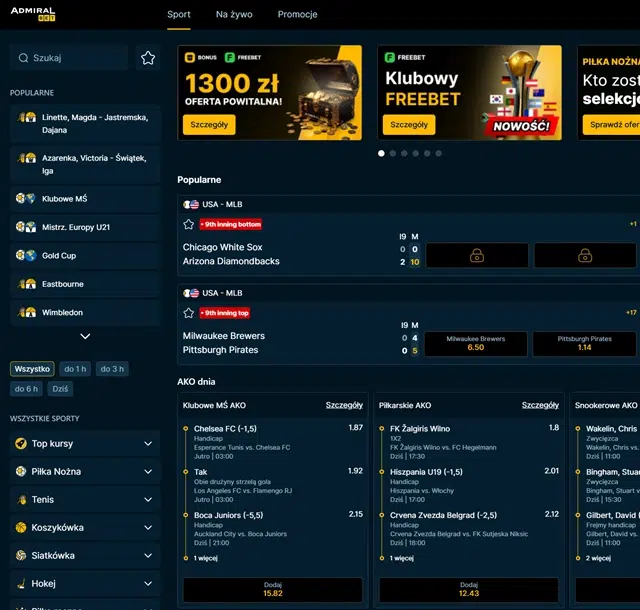Switch to the Na żywo tab

(x=234, y=15)
